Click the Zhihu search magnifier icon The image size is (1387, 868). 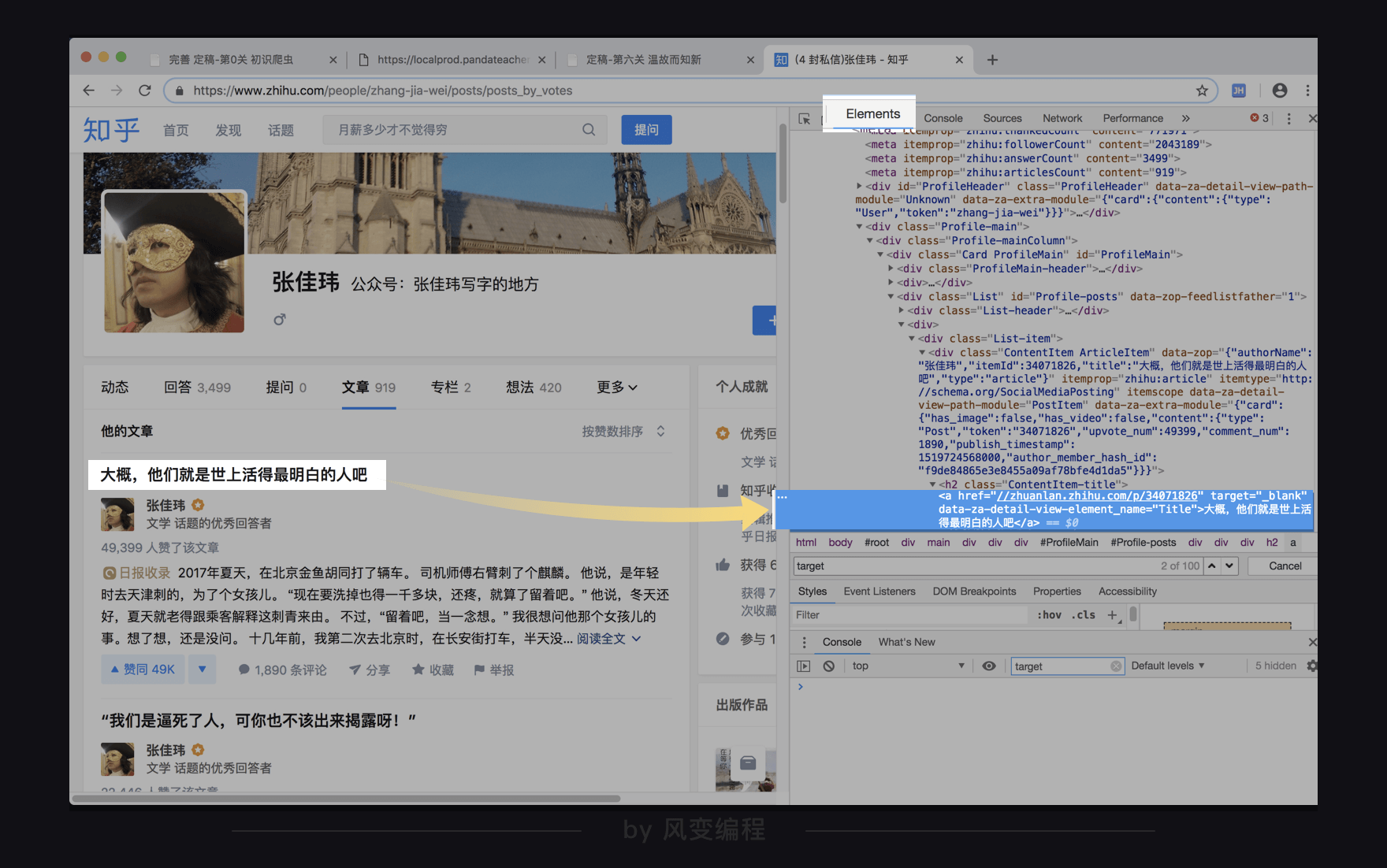pos(589,130)
